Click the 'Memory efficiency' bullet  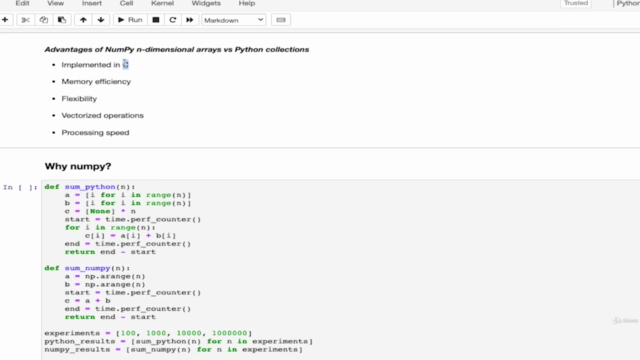click(x=96, y=82)
